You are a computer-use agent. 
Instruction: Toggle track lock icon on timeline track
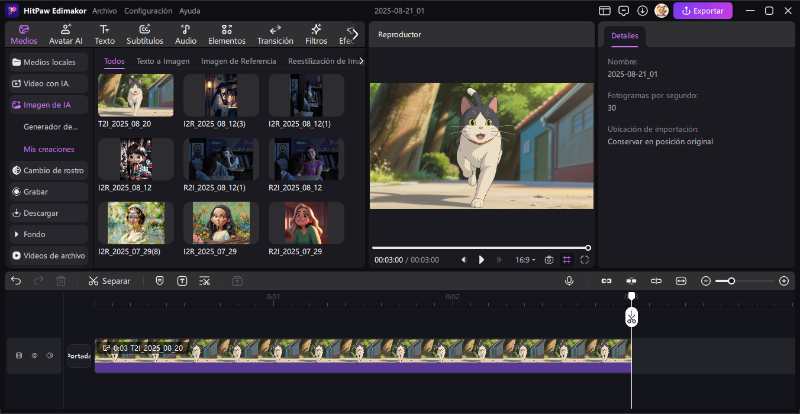[19, 356]
